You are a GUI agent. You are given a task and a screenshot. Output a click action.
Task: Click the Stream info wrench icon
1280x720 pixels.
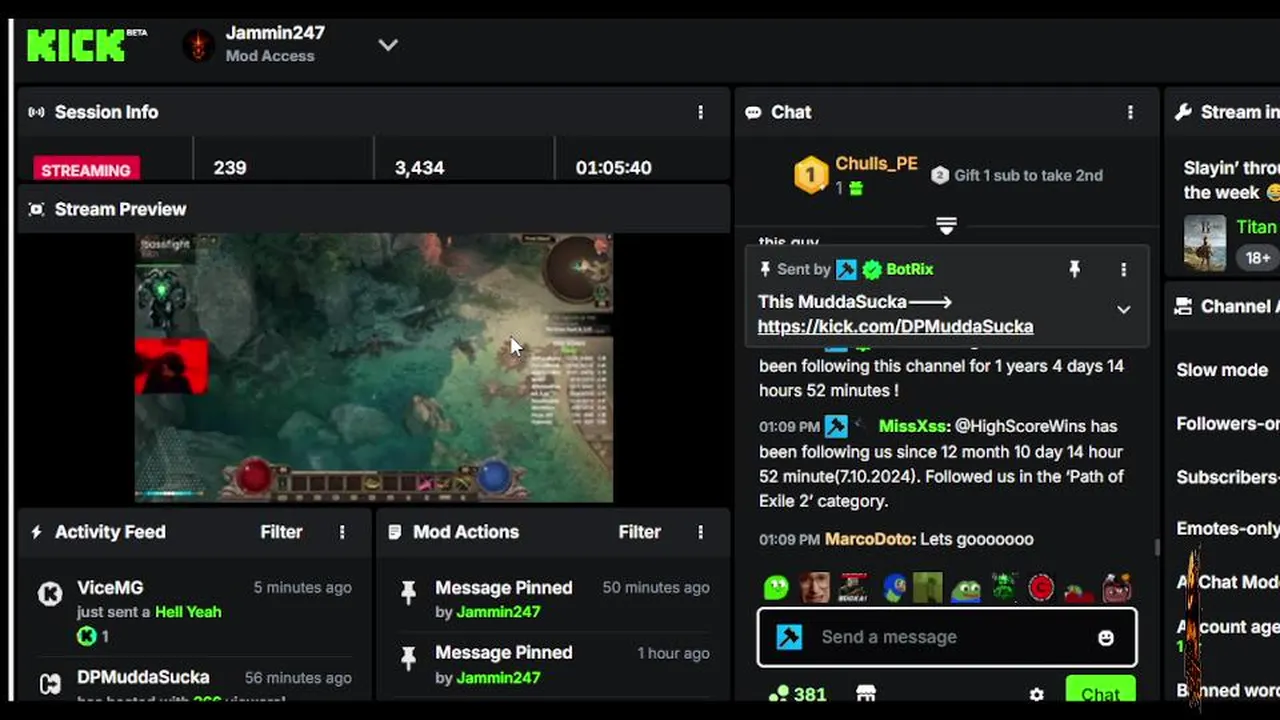[1183, 112]
